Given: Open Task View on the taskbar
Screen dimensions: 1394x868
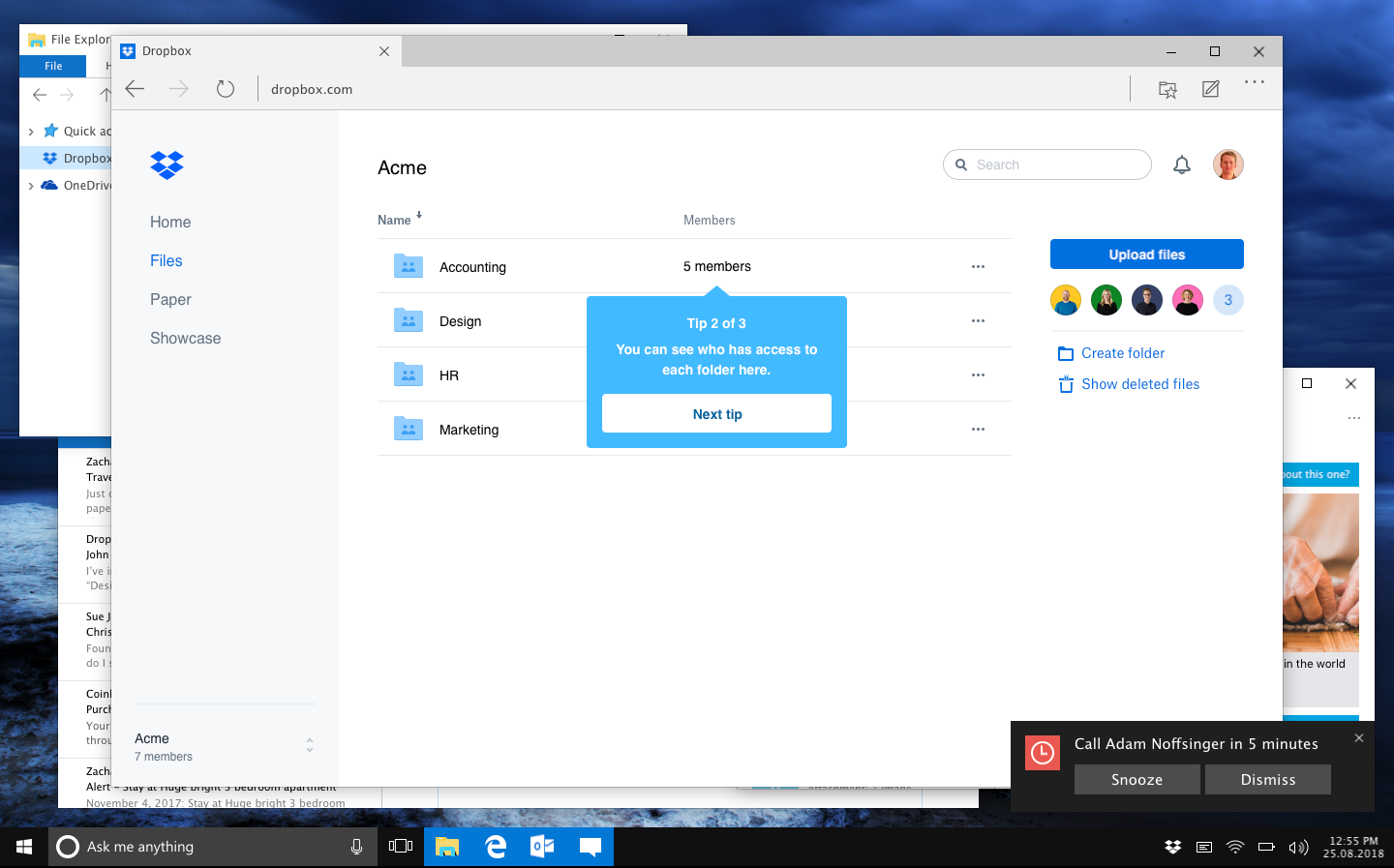Looking at the screenshot, I should [x=401, y=847].
